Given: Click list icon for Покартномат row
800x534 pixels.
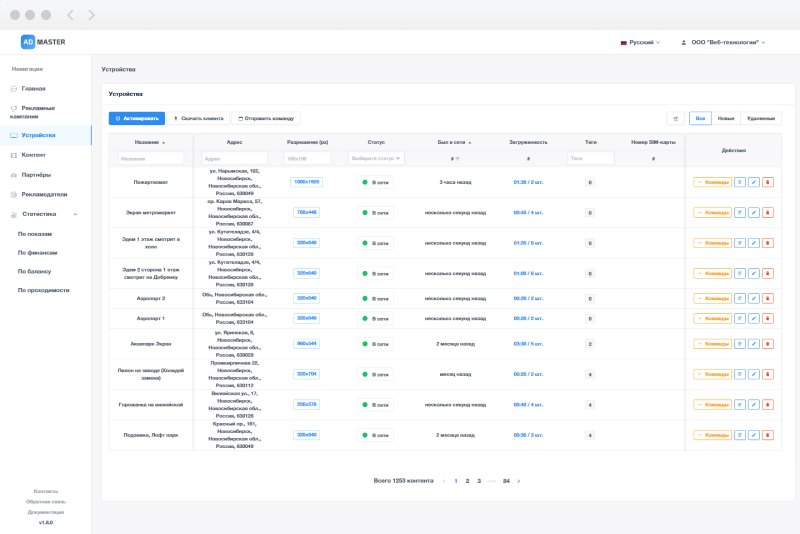Looking at the screenshot, I should coord(740,182).
